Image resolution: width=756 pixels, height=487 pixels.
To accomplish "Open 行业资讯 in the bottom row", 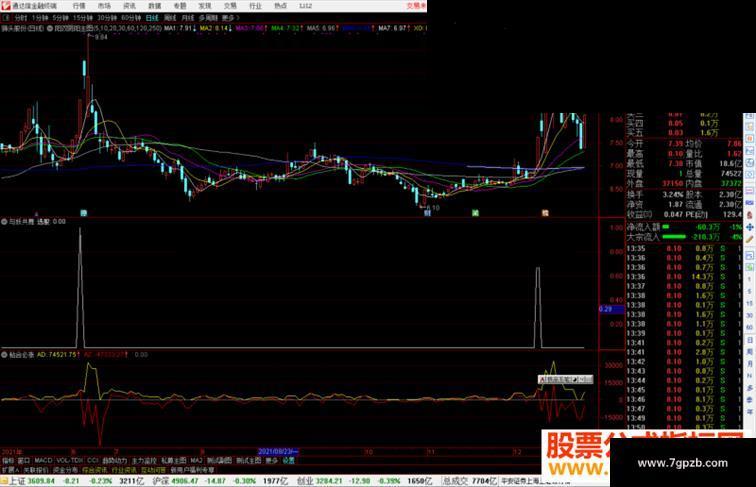I will [124, 470].
